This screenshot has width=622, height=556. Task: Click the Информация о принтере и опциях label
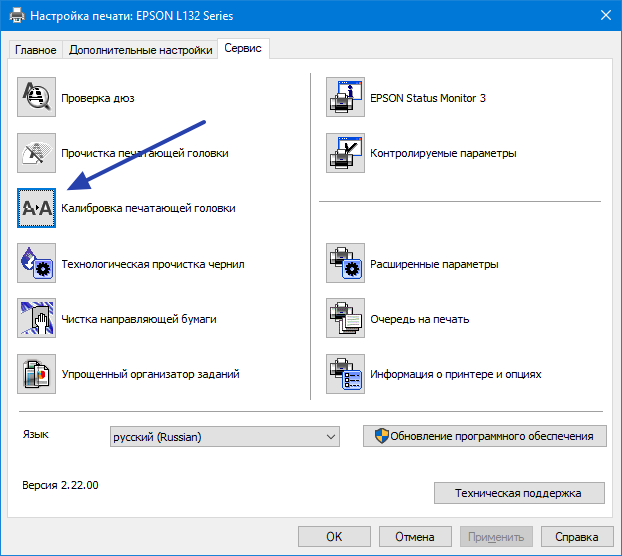[455, 374]
